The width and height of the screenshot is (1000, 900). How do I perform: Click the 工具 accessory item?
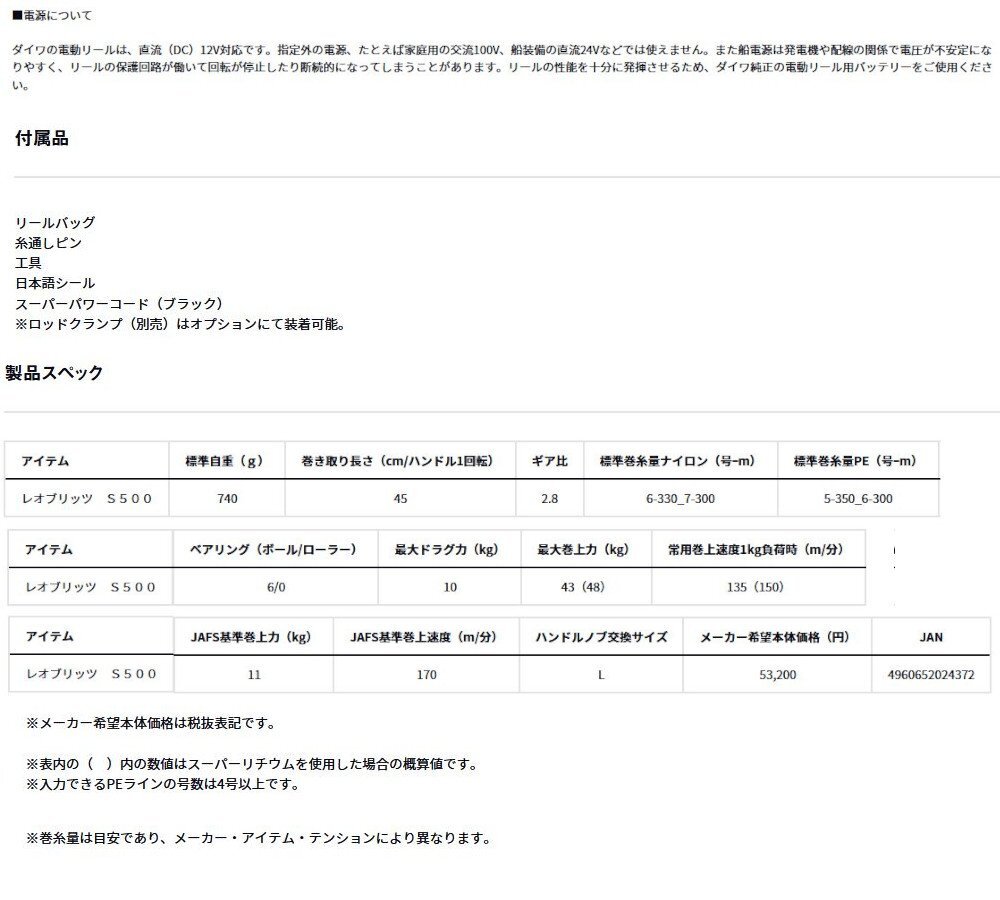31,262
